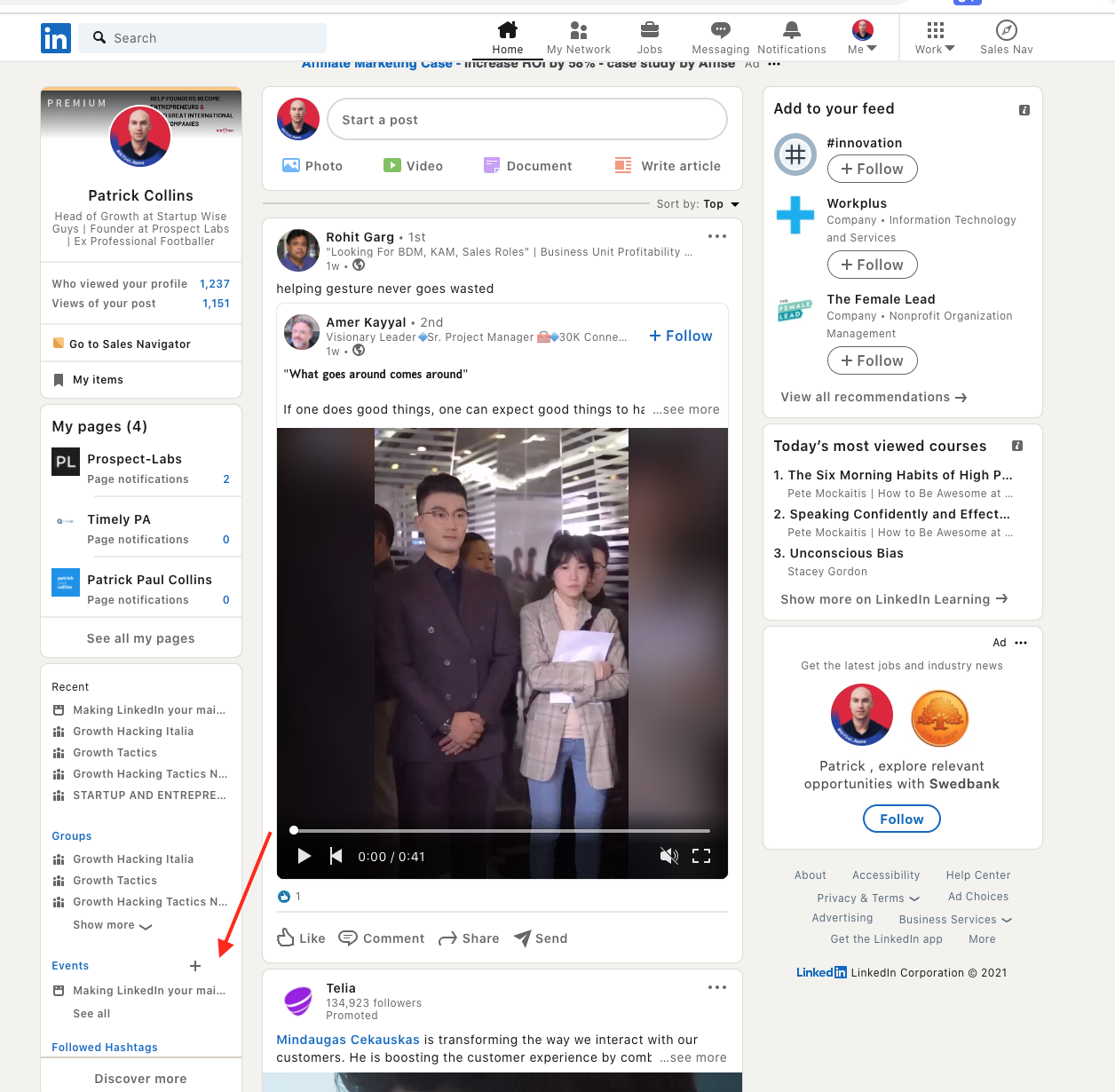Unmute the video volume icon
Viewport: 1115px width, 1092px height.
(668, 856)
